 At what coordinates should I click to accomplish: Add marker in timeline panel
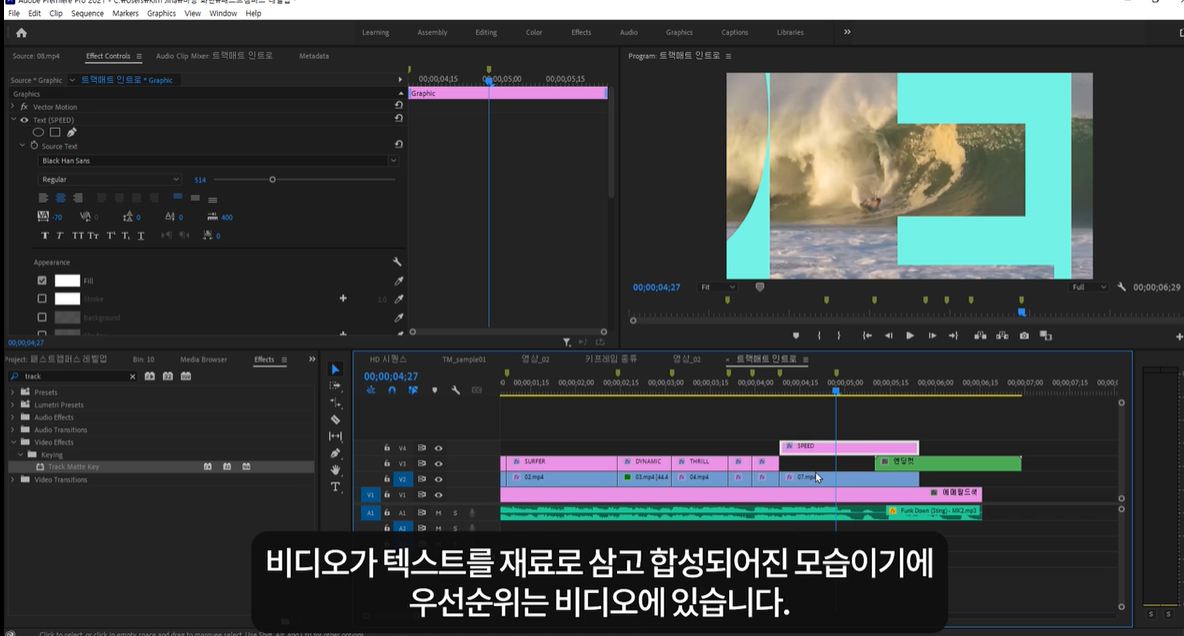(434, 390)
